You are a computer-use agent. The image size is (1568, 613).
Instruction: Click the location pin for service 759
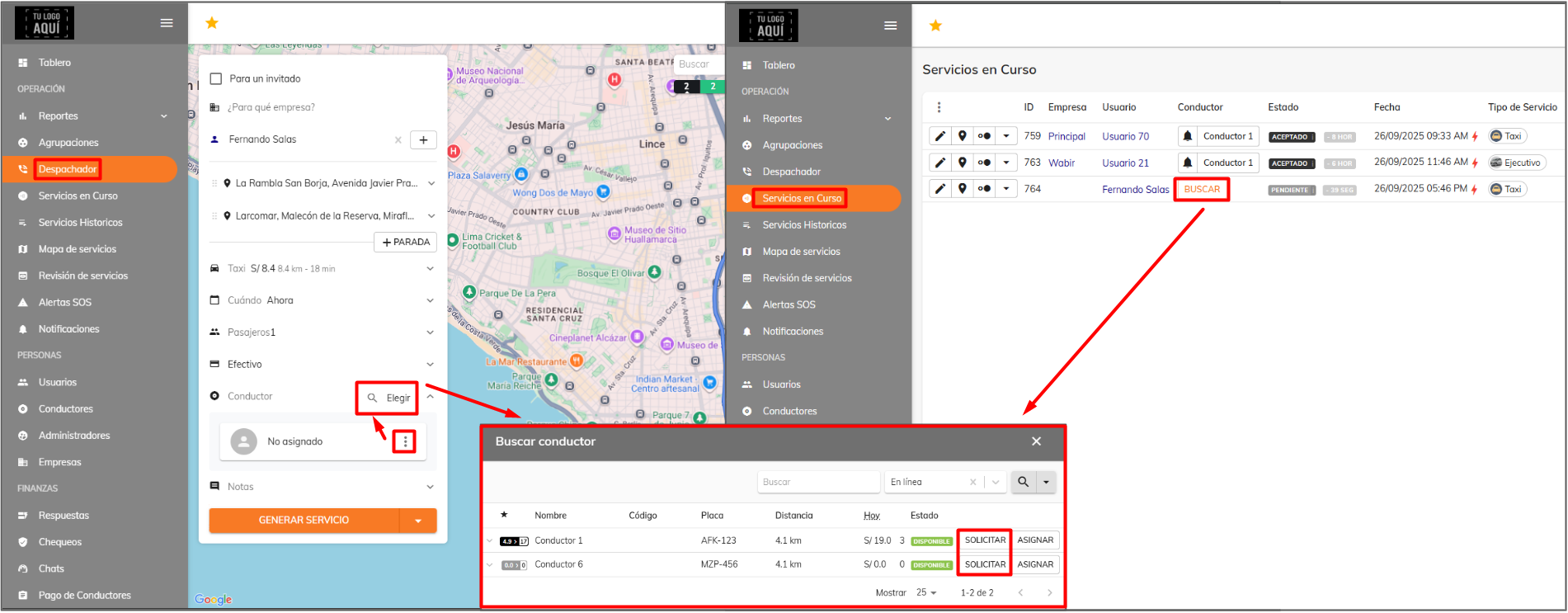point(962,136)
